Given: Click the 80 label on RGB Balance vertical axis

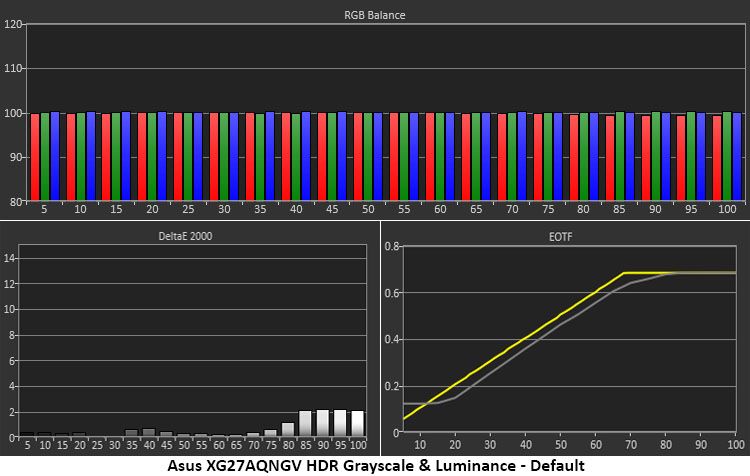Looking at the screenshot, I should pos(16,202).
